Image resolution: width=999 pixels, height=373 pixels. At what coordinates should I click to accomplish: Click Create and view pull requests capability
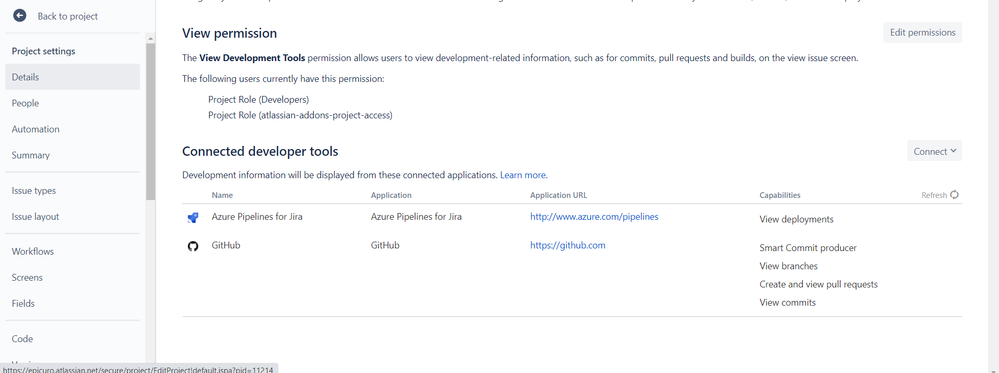click(x=818, y=284)
